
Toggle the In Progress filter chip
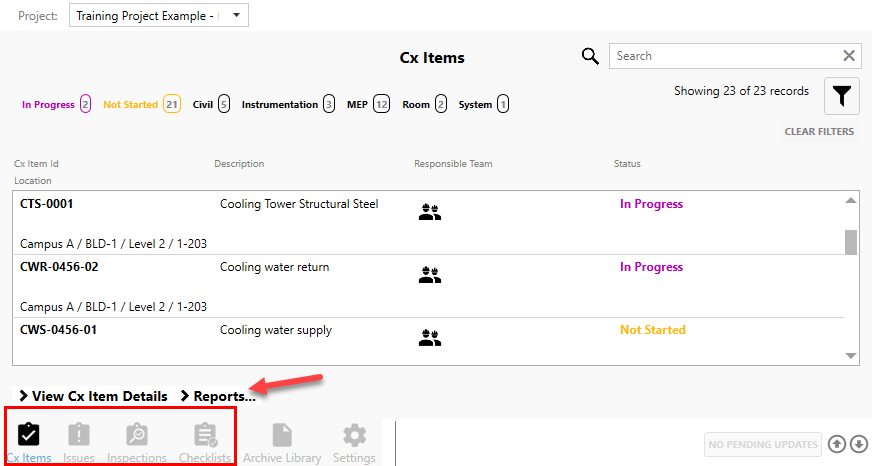[56, 104]
